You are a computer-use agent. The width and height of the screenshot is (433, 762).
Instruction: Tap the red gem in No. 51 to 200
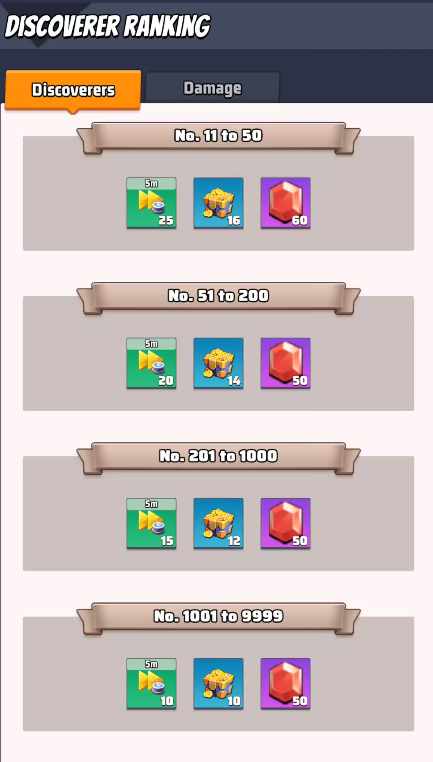(285, 363)
